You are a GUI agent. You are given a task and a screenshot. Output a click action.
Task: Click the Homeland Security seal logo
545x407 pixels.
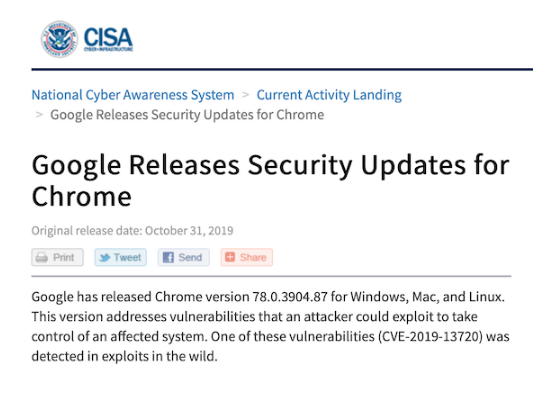pos(59,39)
